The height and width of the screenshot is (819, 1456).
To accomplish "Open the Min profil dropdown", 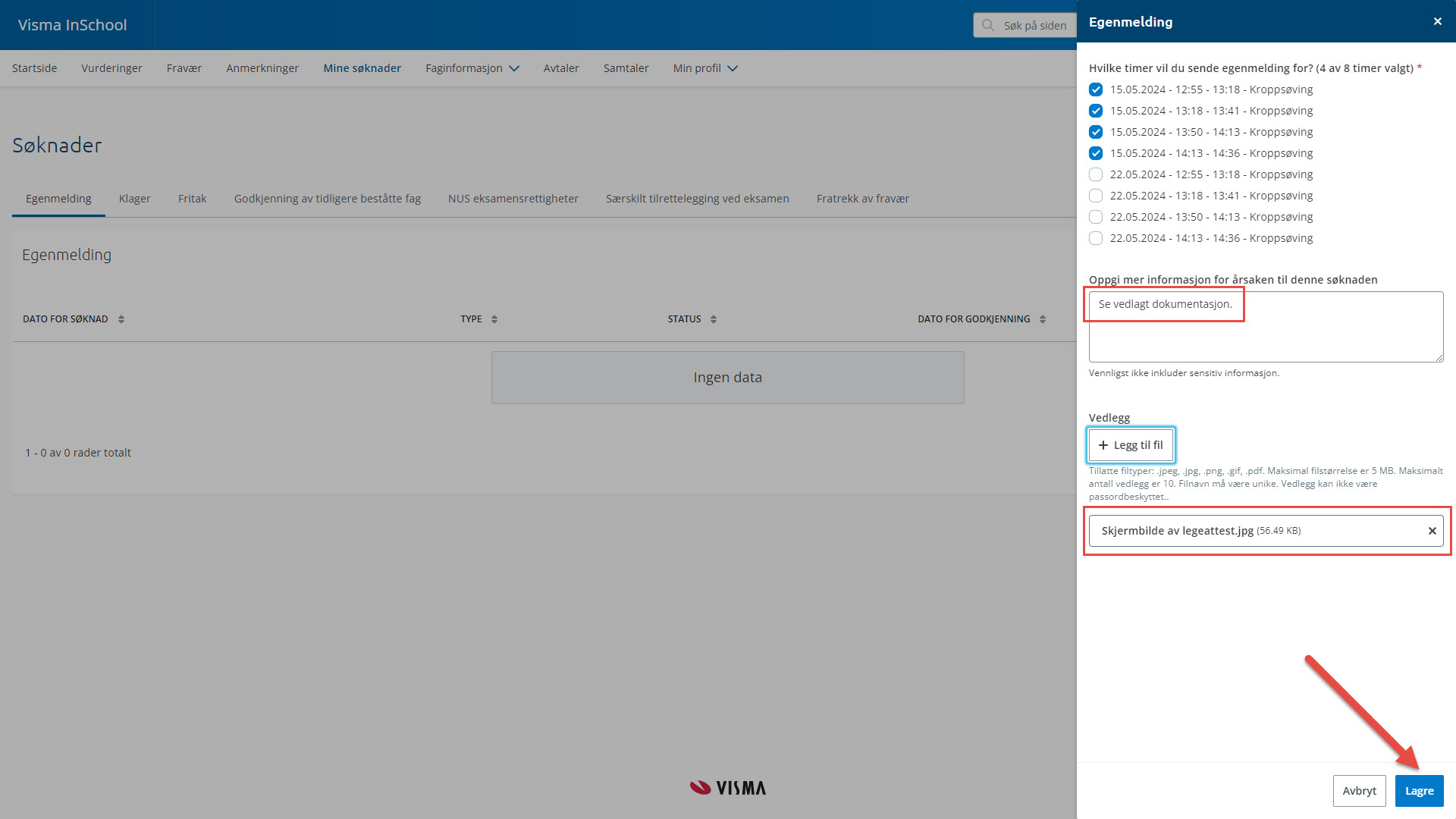I will [704, 68].
